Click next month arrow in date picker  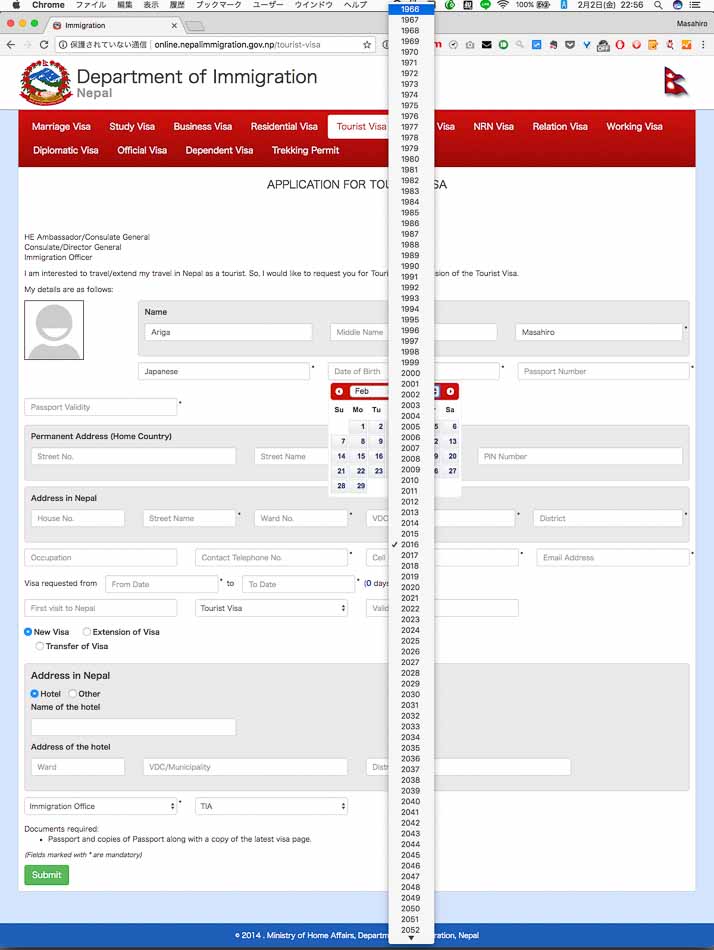tap(451, 391)
